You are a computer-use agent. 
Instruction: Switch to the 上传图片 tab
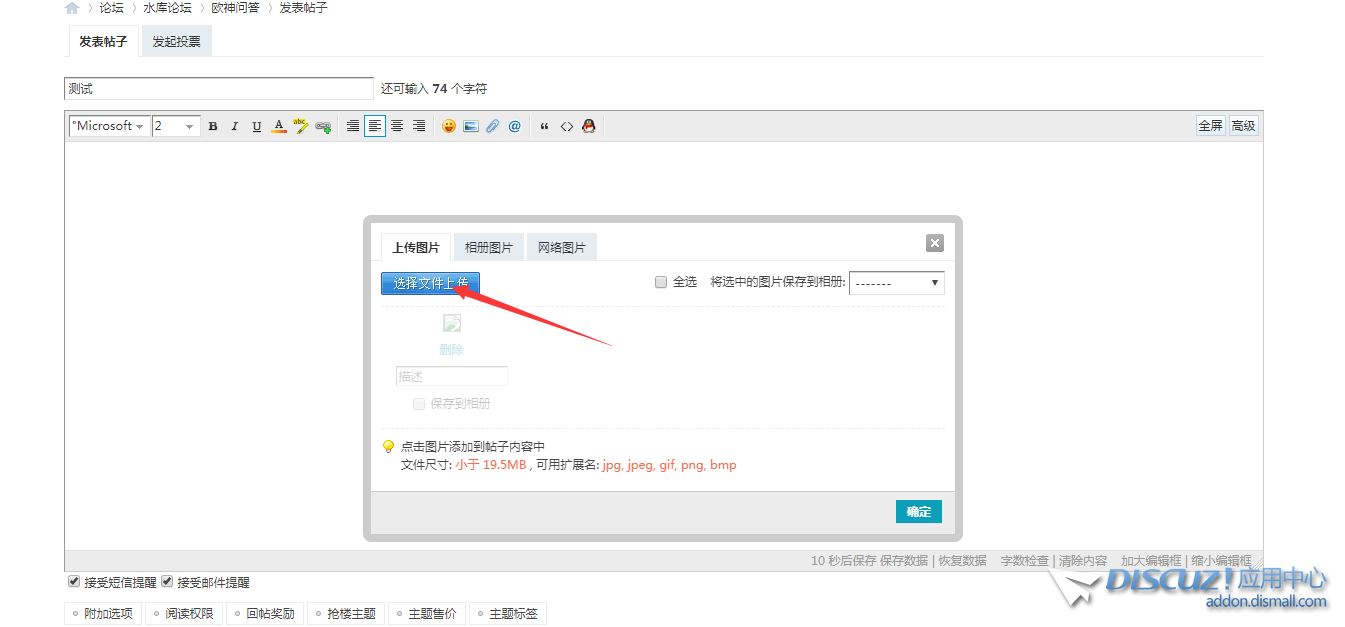point(416,247)
